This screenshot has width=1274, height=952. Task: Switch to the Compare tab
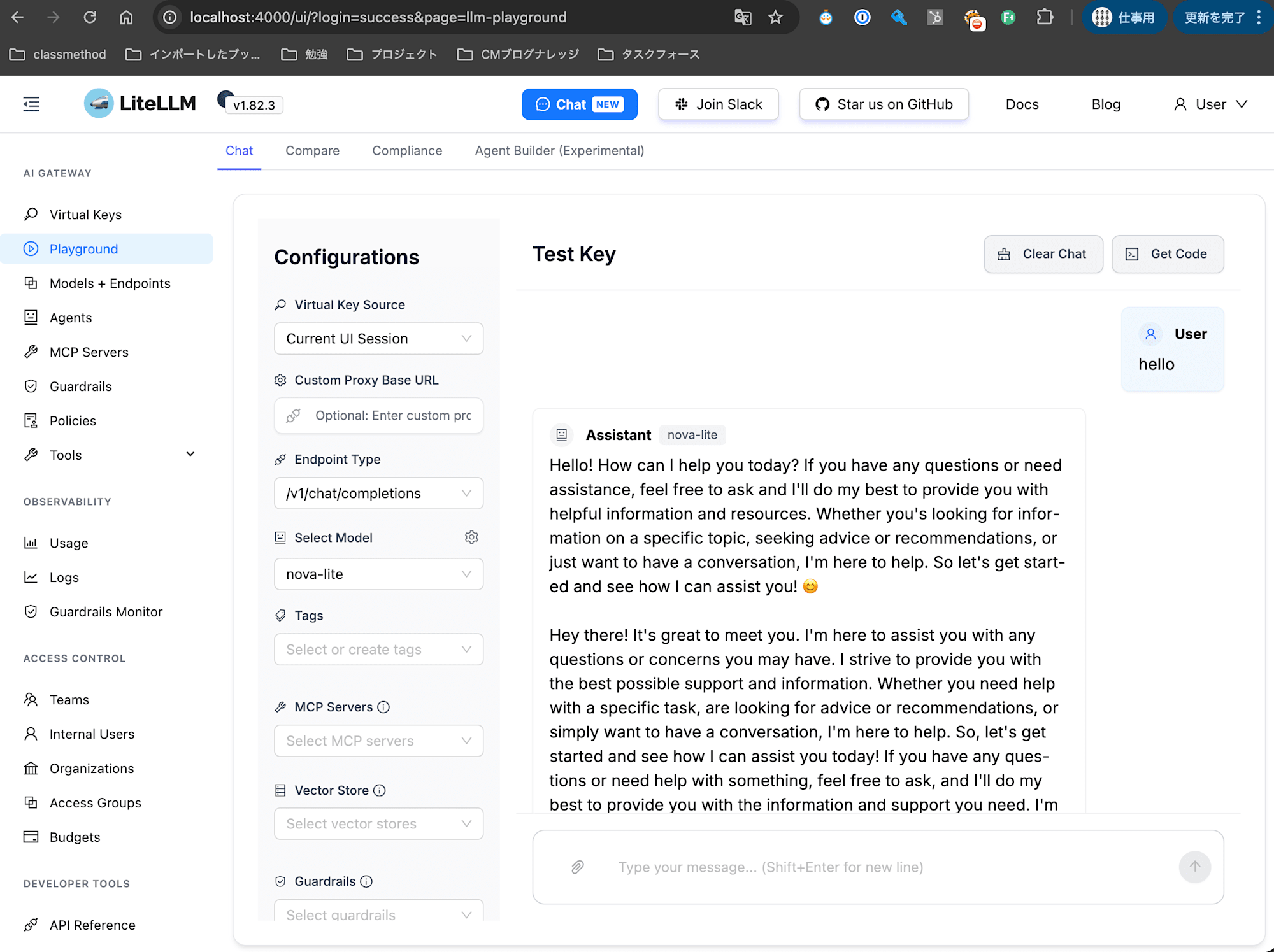(x=312, y=151)
